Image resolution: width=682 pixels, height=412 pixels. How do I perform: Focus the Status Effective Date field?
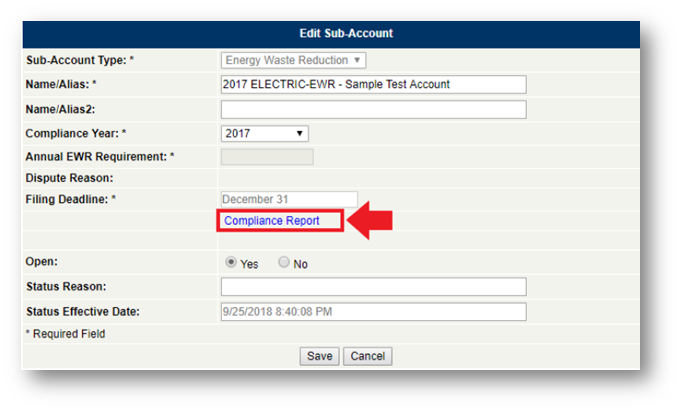click(373, 311)
